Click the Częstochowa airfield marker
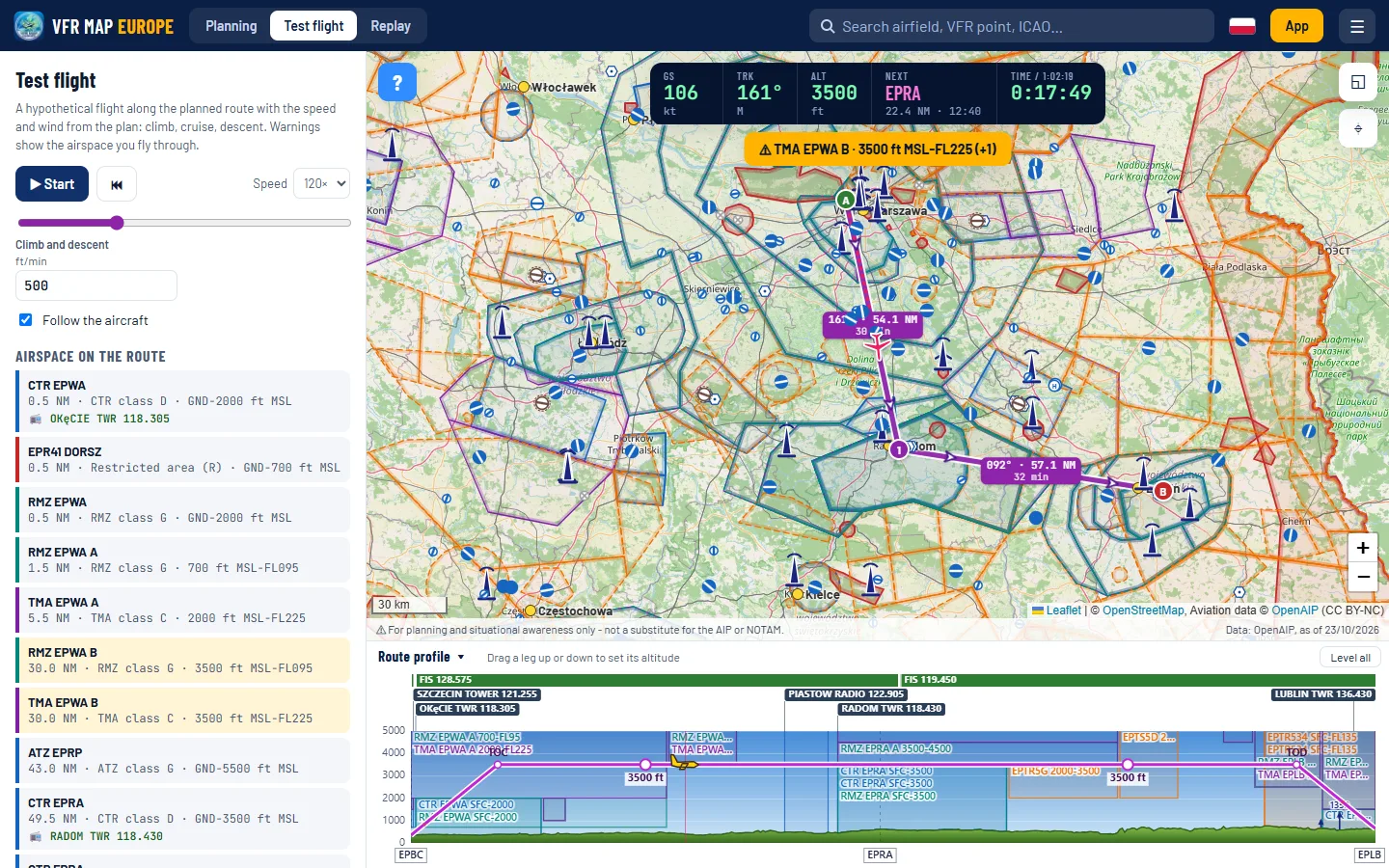 click(x=531, y=610)
